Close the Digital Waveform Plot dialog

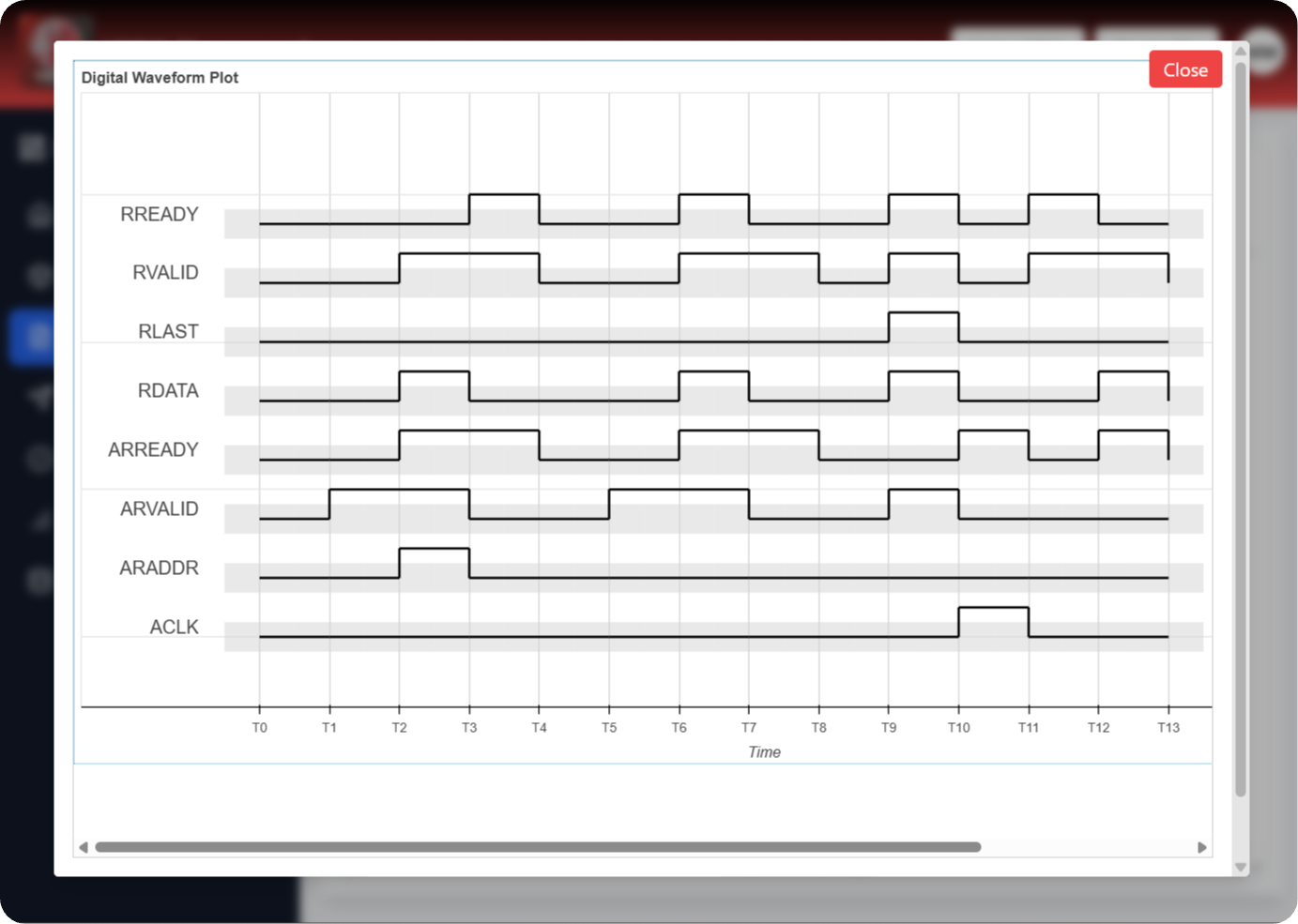(1184, 69)
